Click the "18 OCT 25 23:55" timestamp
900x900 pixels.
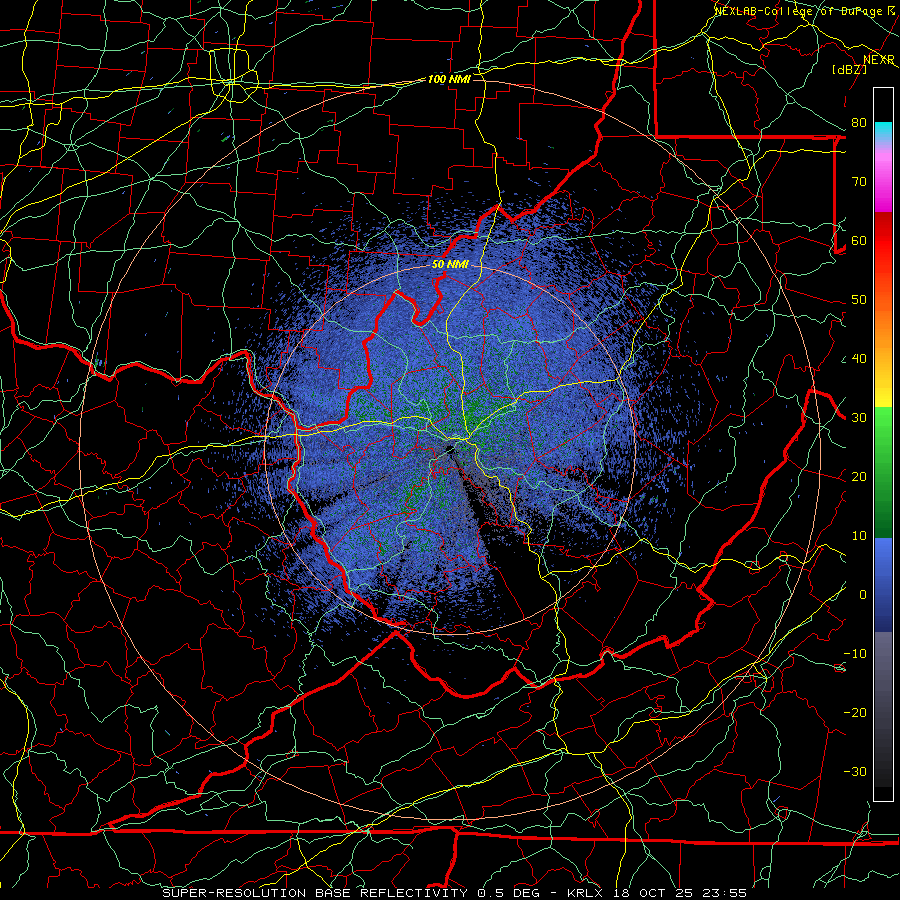[680, 893]
